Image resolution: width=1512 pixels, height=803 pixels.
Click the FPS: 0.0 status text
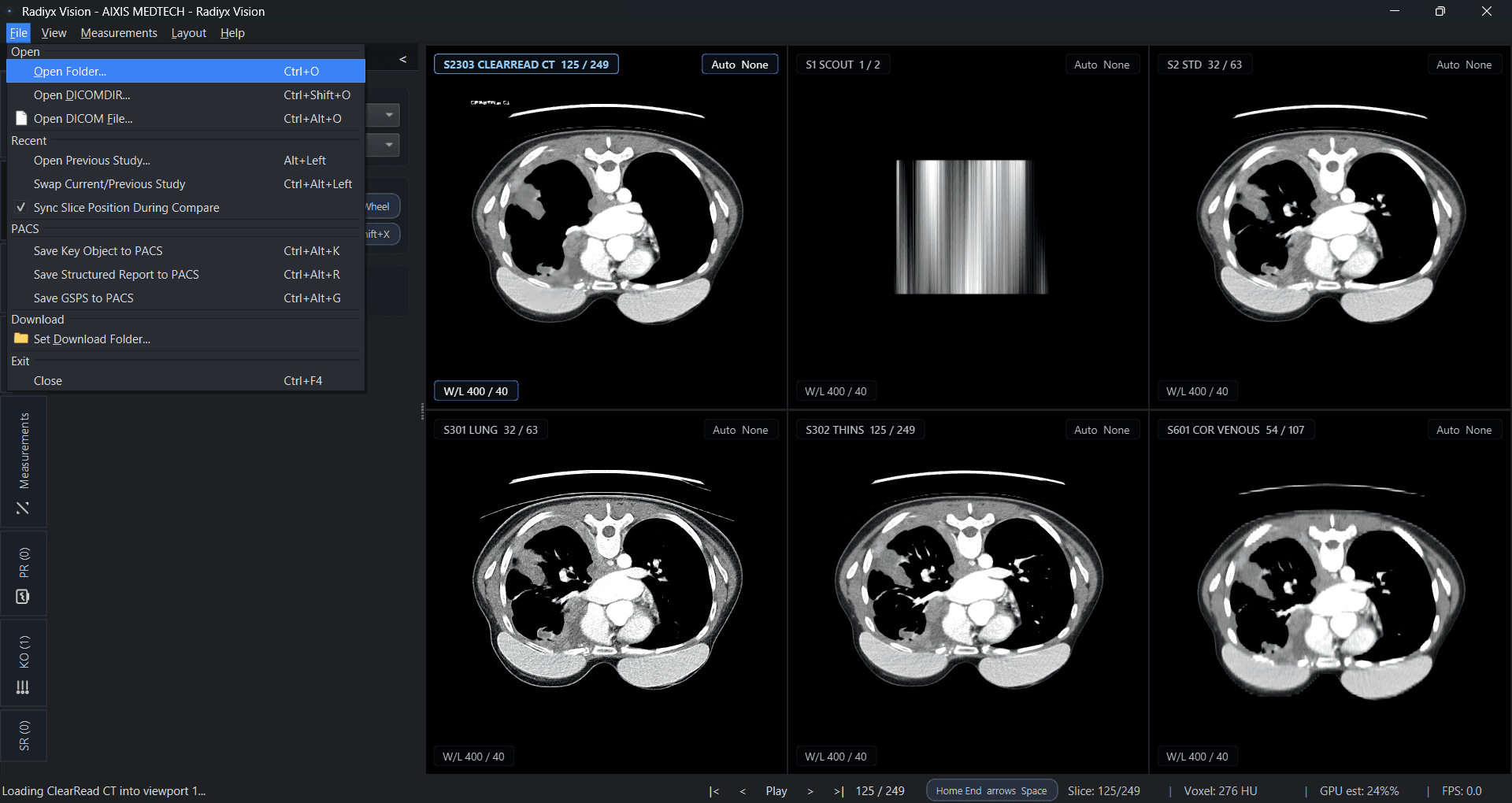tap(1462, 791)
